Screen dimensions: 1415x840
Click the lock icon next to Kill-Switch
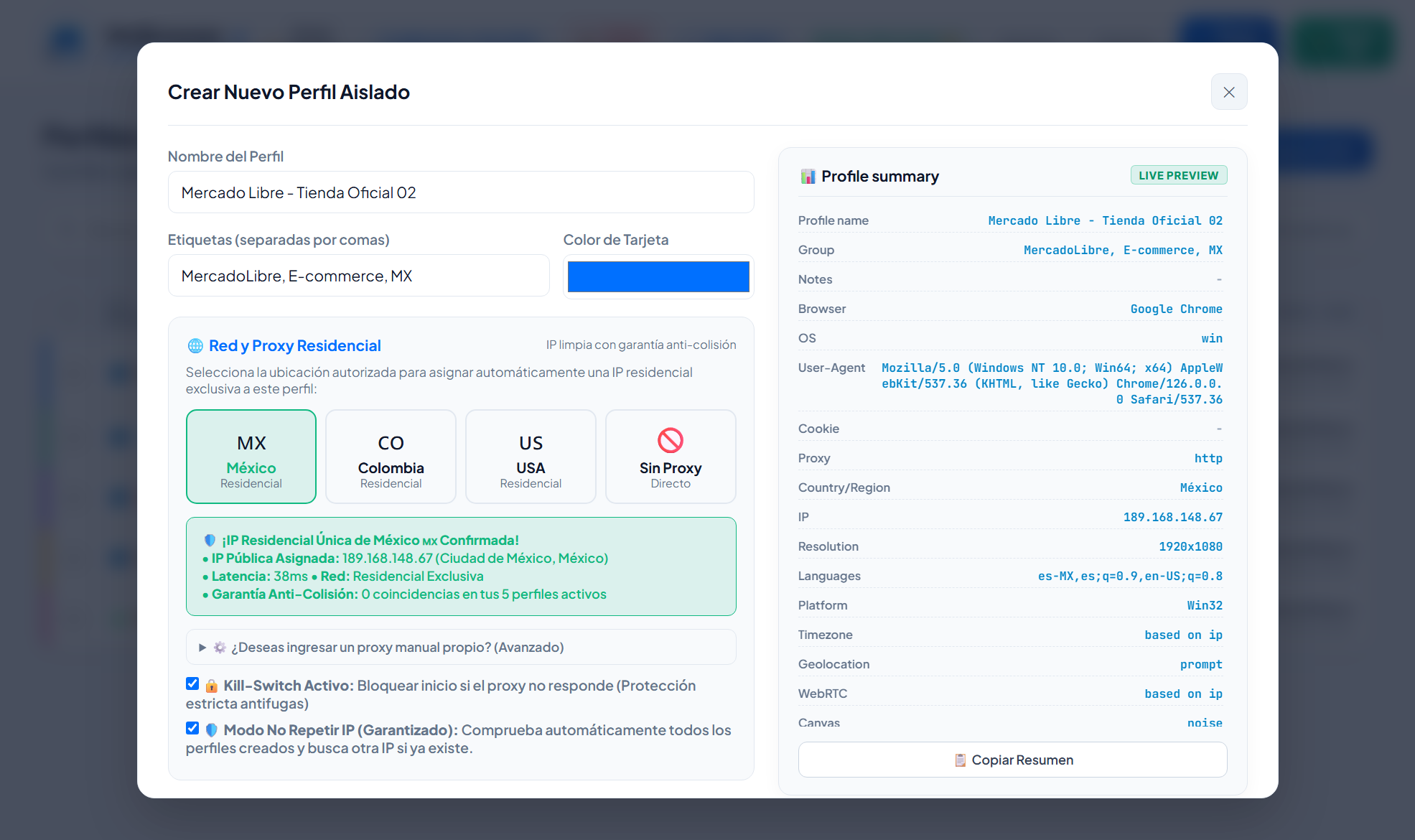(212, 686)
